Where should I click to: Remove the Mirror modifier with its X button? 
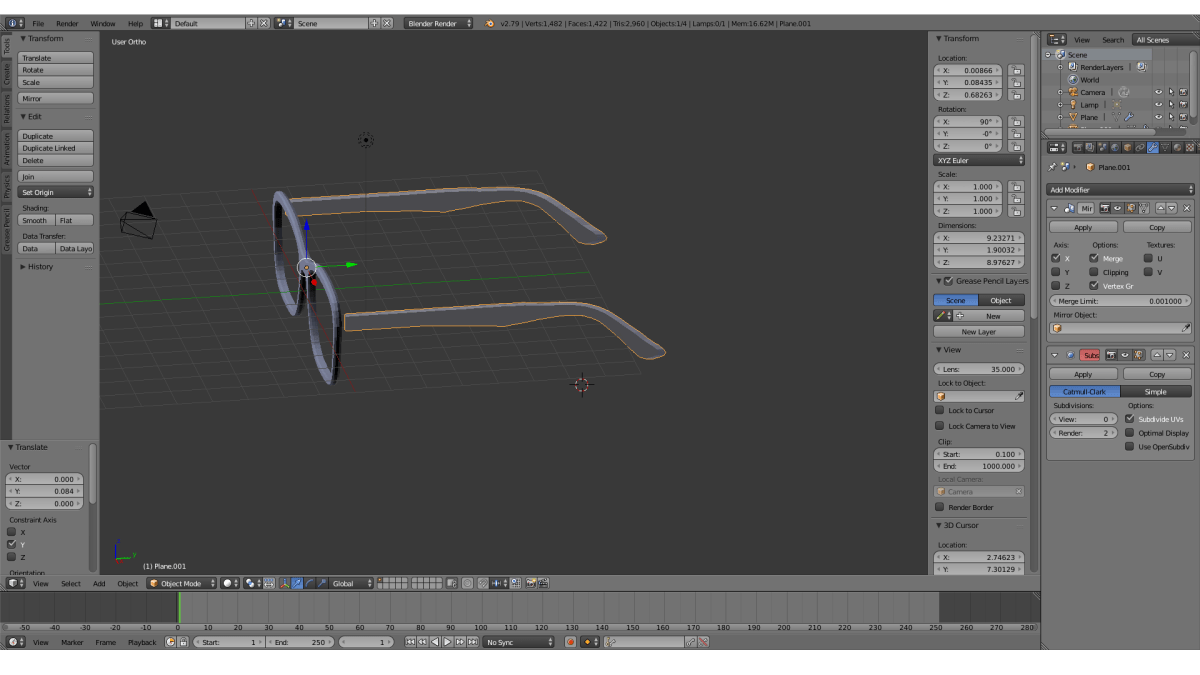click(1186, 208)
